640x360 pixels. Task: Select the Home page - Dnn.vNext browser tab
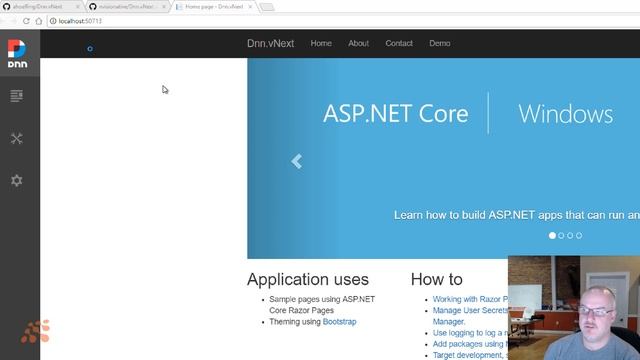[x=214, y=7]
